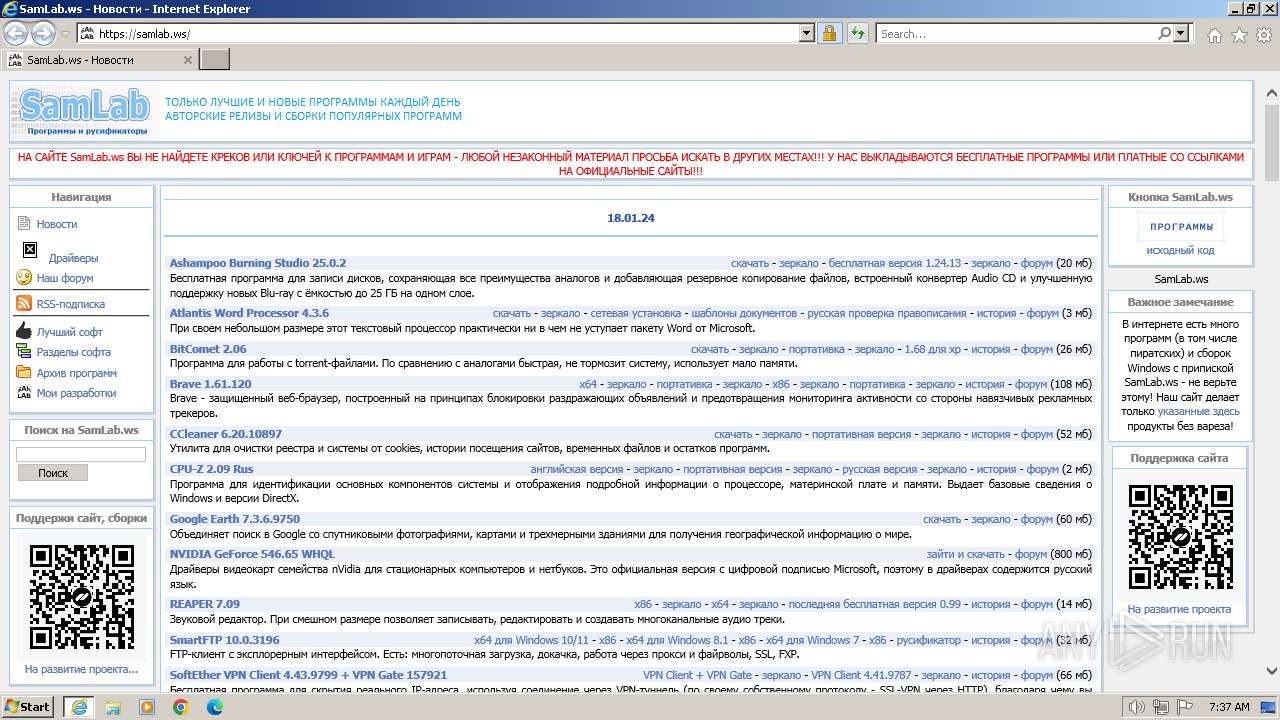
Task: Click the ПРОГРАММЫ site button
Action: tap(1181, 227)
